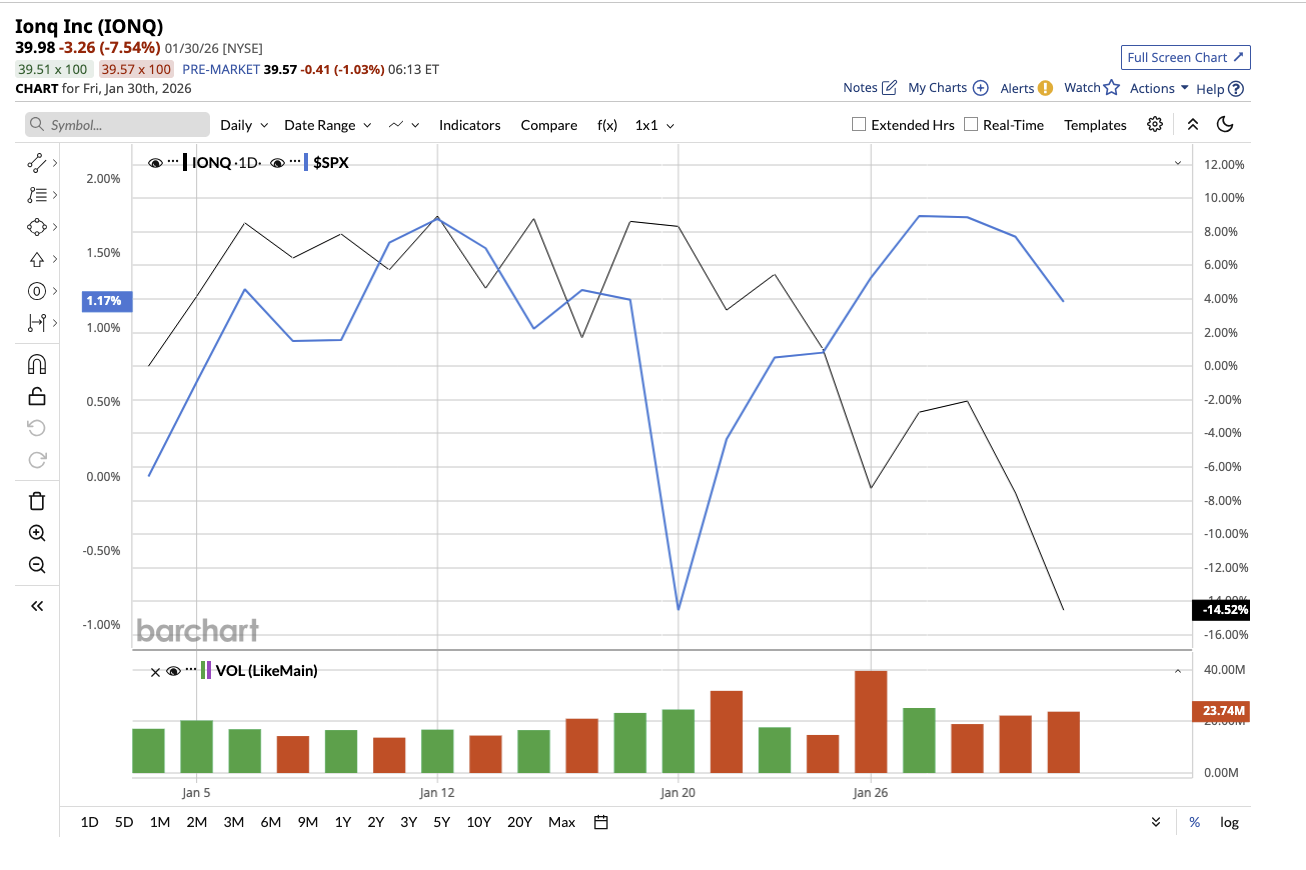Expand the shapes tool flyout arrow
Screen dimensions: 1306x870
coord(54,227)
